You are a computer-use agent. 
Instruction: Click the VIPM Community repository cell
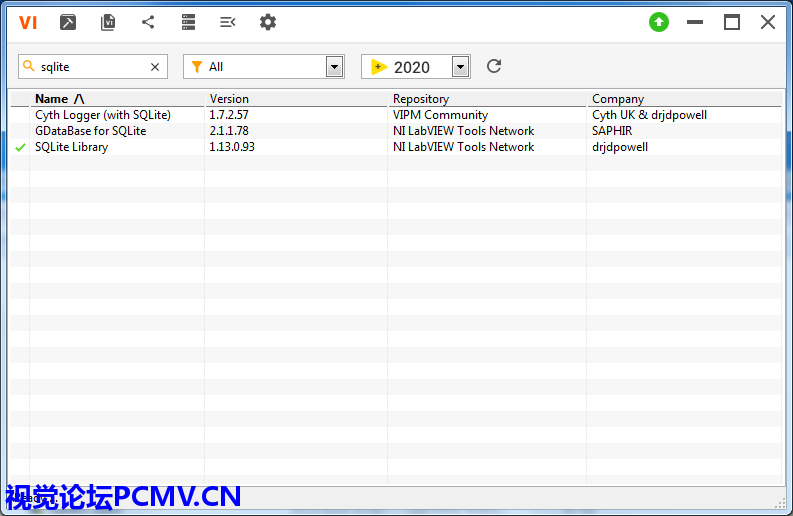(x=440, y=115)
